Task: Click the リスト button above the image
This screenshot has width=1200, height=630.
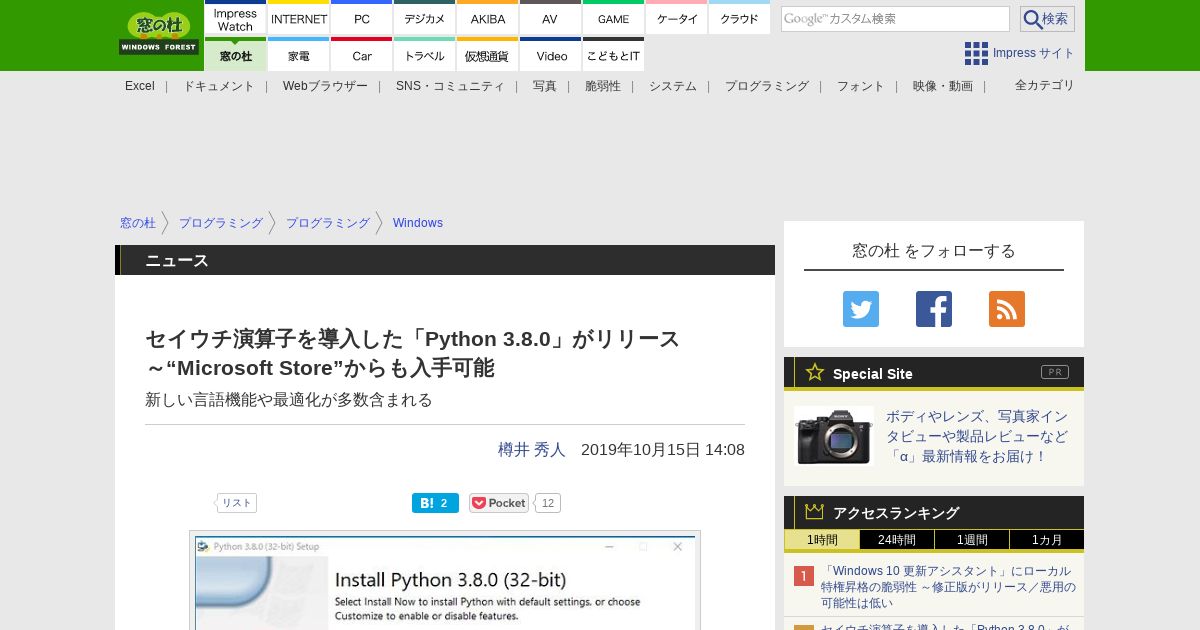Action: click(x=236, y=503)
